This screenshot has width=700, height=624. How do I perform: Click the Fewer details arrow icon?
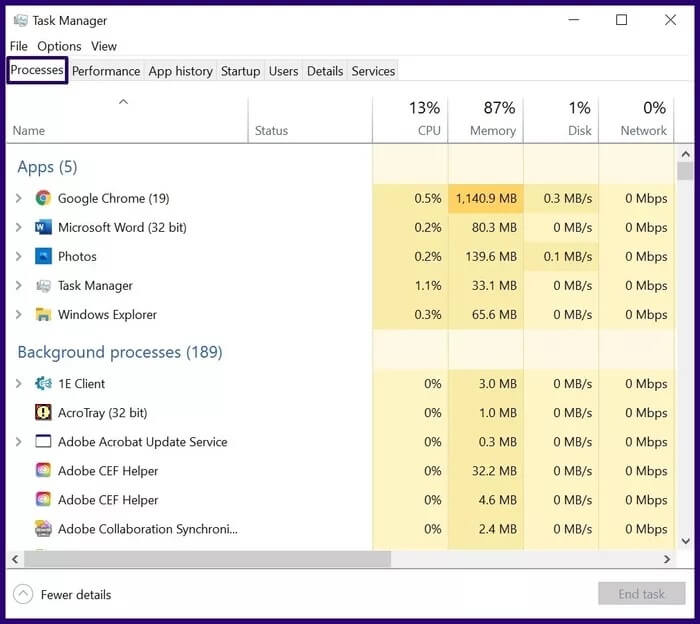point(23,595)
